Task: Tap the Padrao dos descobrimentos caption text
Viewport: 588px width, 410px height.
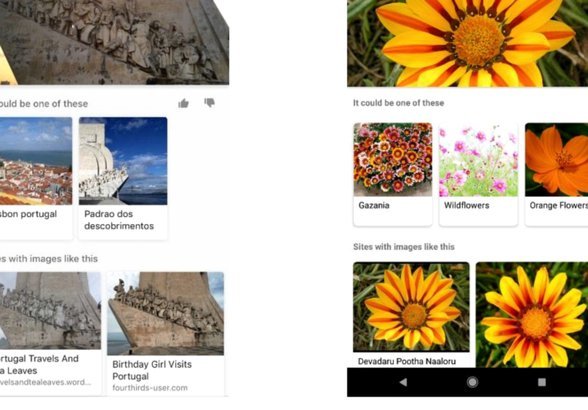Action: coord(119,220)
